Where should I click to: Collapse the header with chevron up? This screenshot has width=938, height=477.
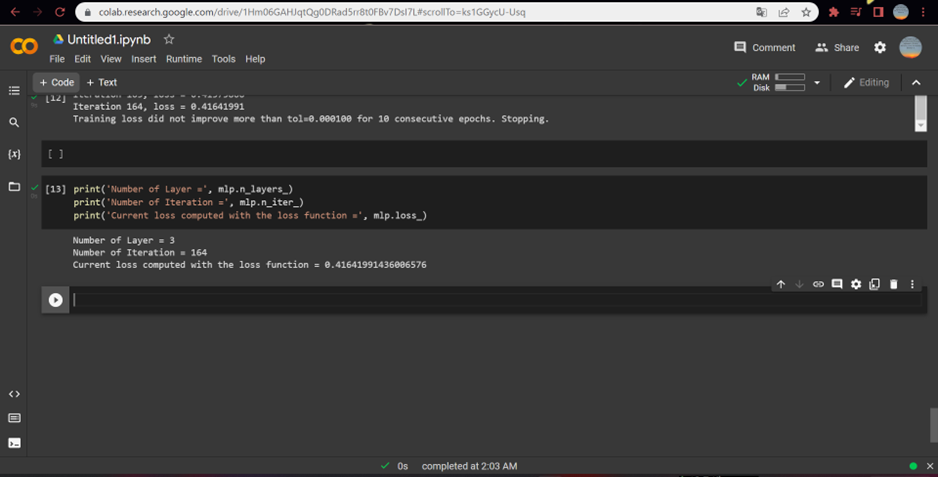coord(916,83)
